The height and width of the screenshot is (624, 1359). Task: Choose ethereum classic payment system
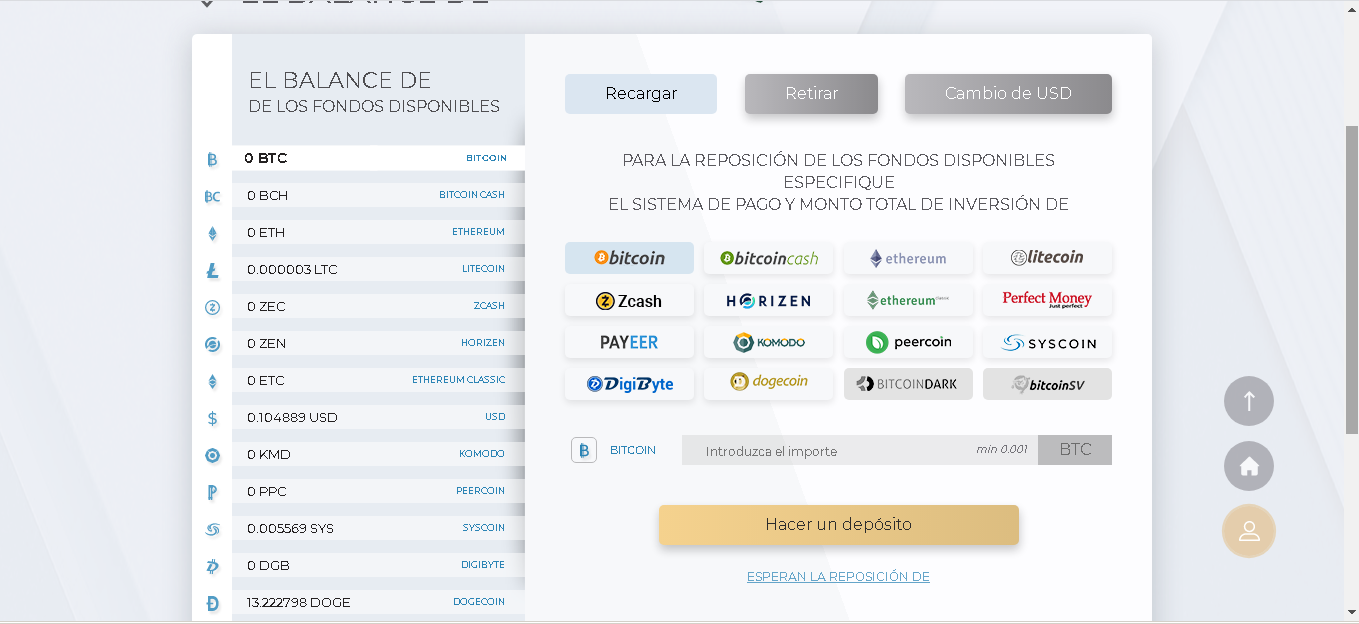coord(908,300)
